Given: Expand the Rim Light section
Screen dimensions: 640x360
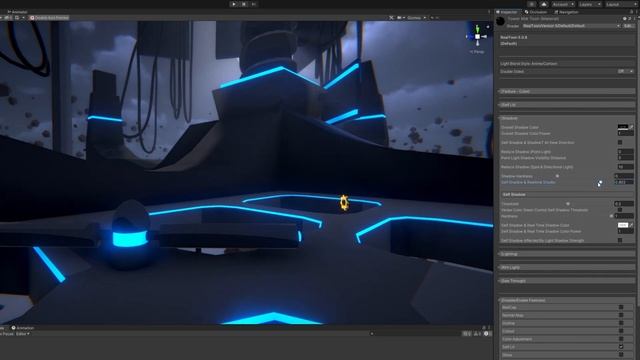Looking at the screenshot, I should (x=567, y=267).
